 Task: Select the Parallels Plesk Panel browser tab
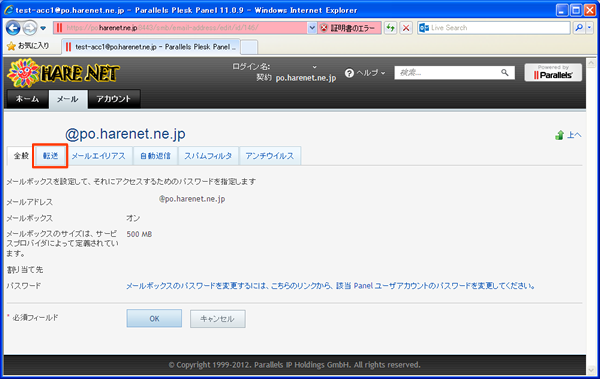(x=151, y=47)
